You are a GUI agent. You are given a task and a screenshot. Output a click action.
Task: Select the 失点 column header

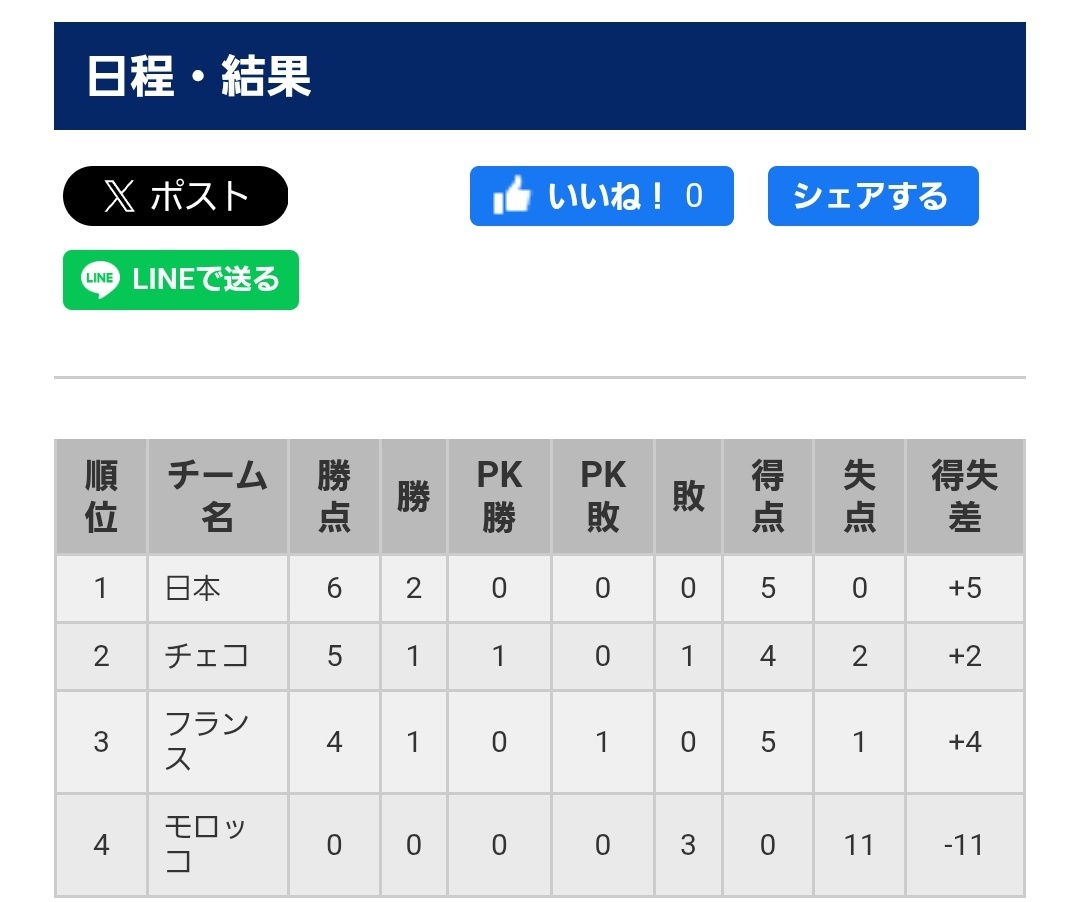859,496
